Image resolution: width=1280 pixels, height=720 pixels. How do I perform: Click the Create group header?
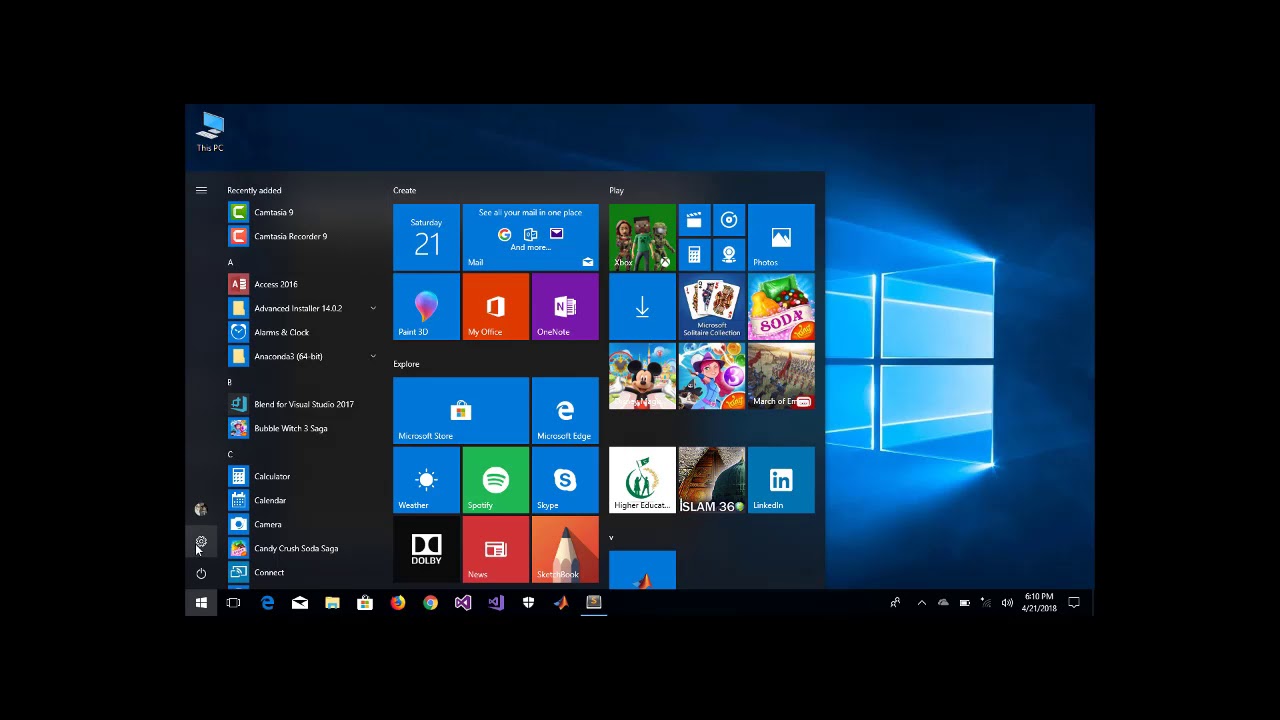coord(405,190)
